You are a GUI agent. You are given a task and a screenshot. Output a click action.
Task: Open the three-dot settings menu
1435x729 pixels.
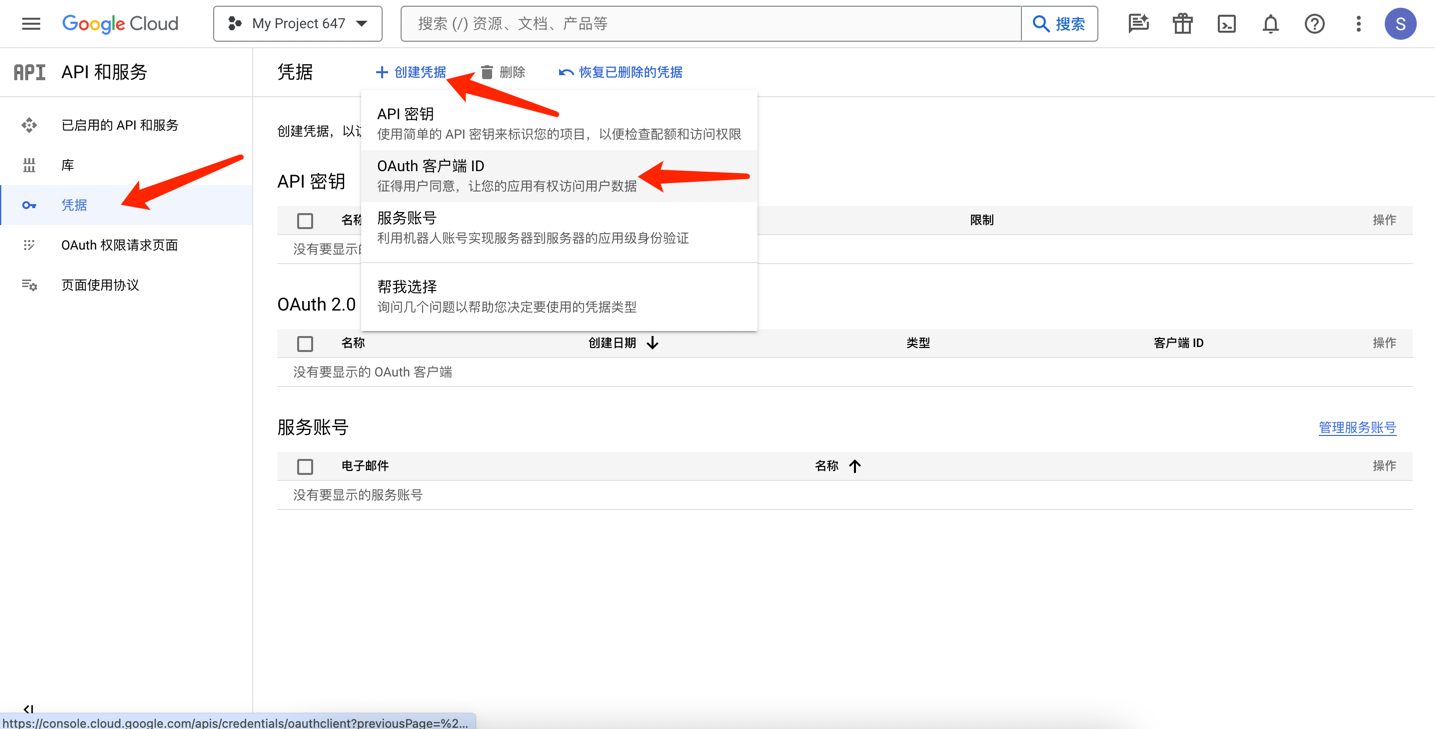1358,23
